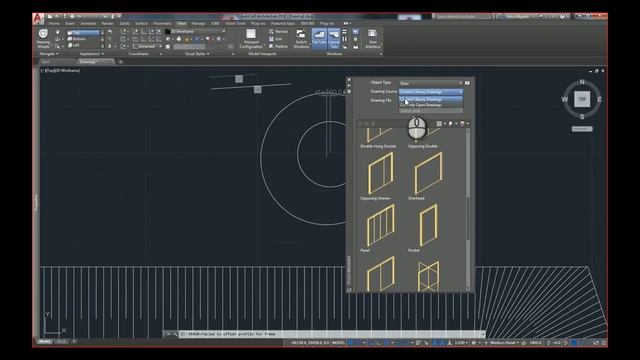Expand the Navigate panel
Image resolution: width=640 pixels, height=360 pixels.
(x=49, y=54)
